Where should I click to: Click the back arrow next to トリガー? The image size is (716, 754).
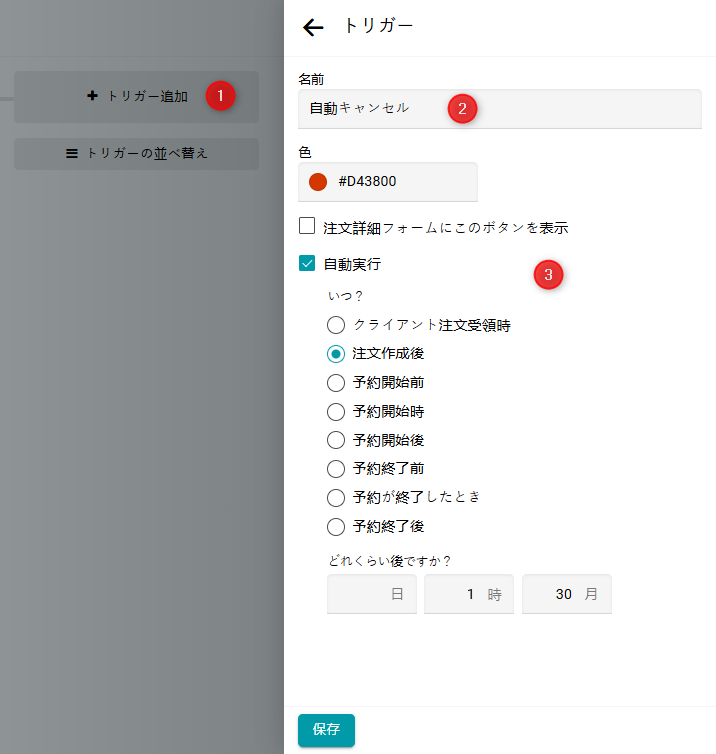click(x=313, y=27)
